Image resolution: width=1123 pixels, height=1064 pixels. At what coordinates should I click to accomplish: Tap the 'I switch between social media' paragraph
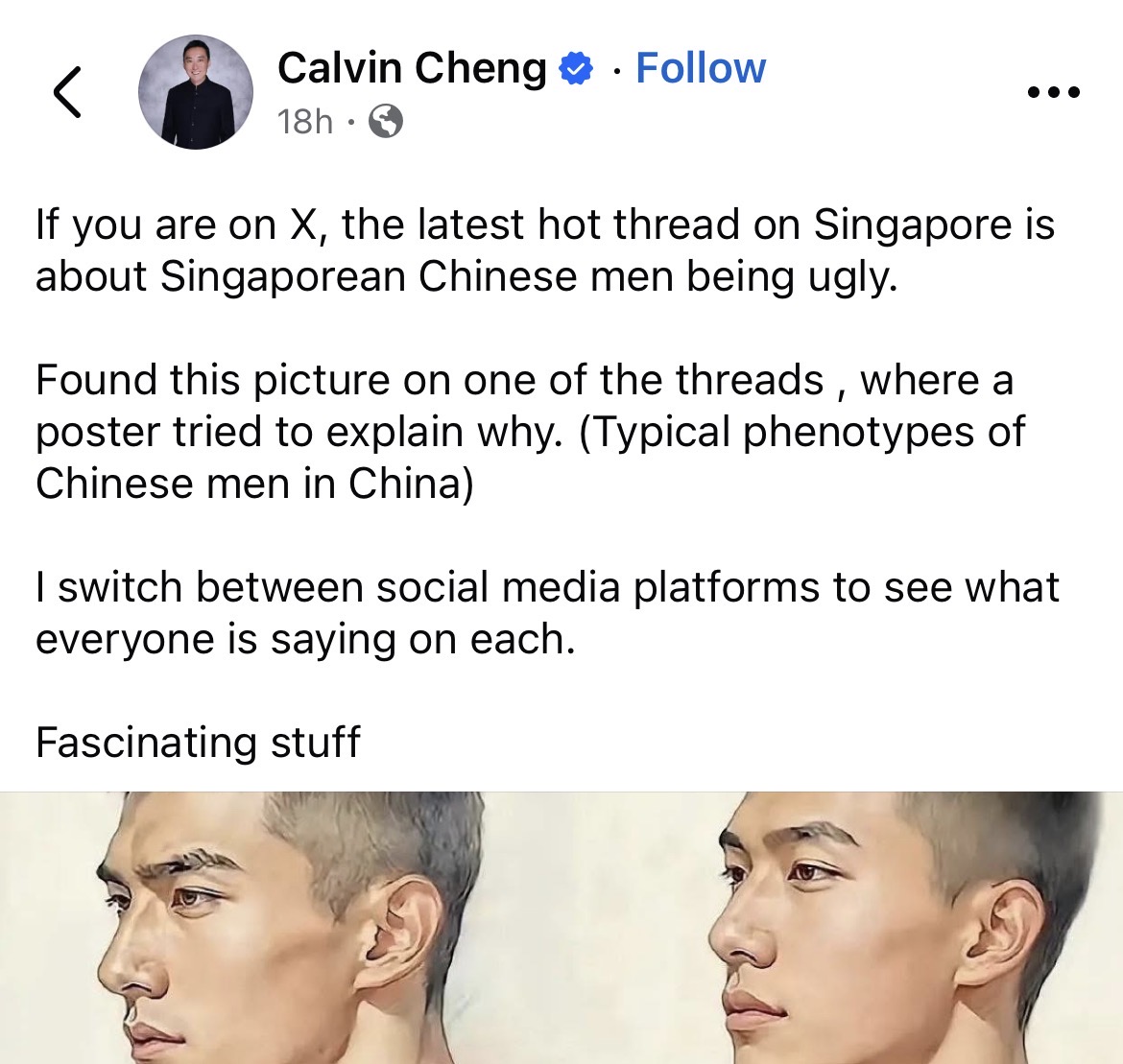[x=547, y=613]
